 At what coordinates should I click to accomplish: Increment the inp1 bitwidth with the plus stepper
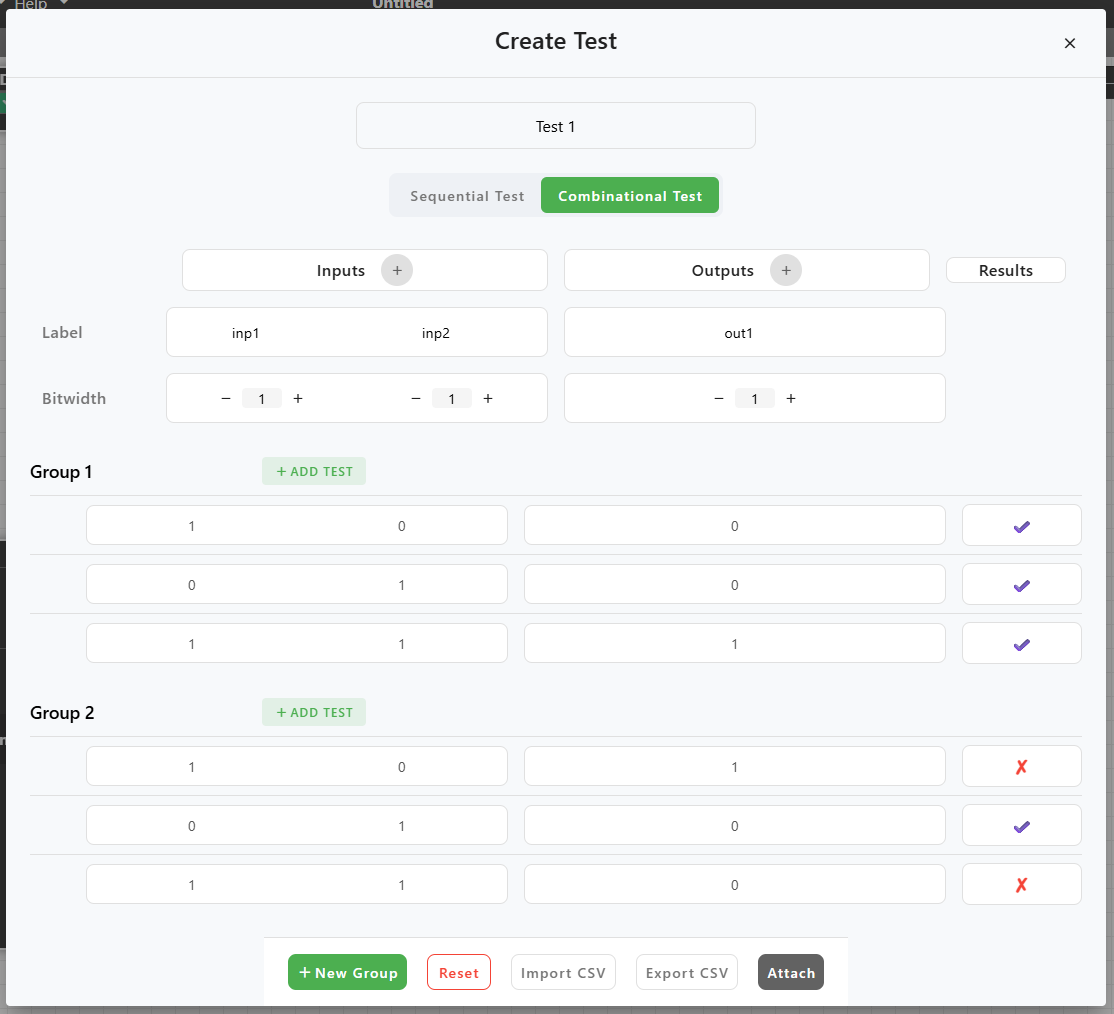pos(298,398)
